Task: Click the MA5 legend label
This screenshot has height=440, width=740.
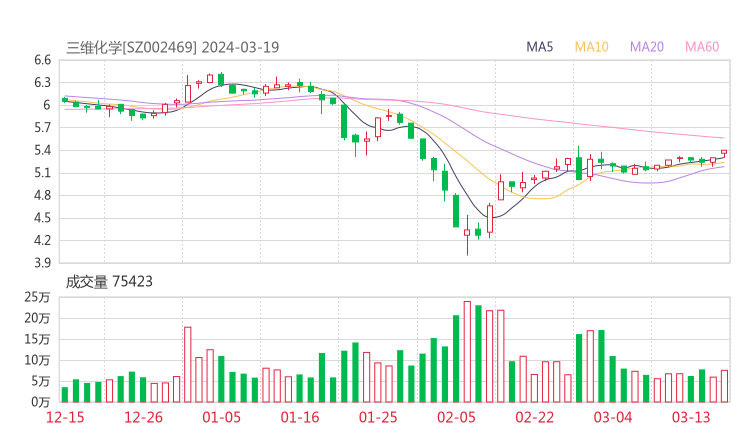Action: [539, 47]
